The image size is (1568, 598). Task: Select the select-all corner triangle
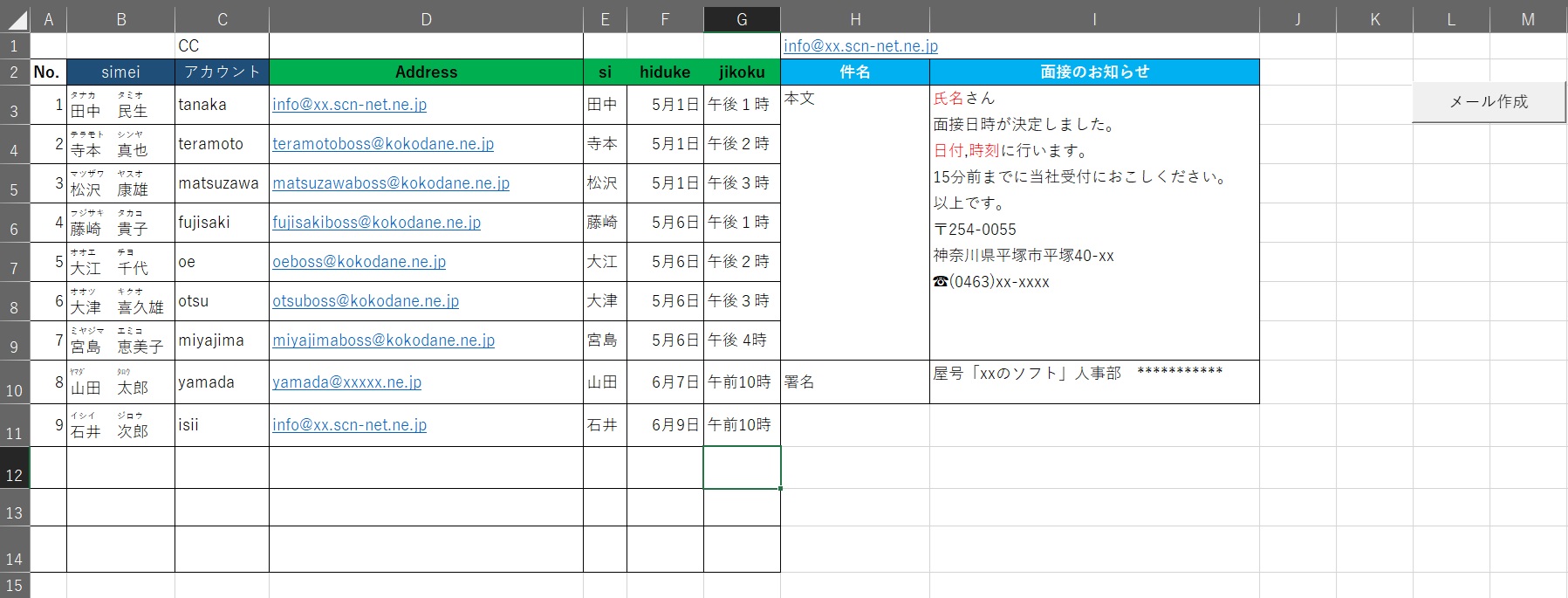pos(16,19)
